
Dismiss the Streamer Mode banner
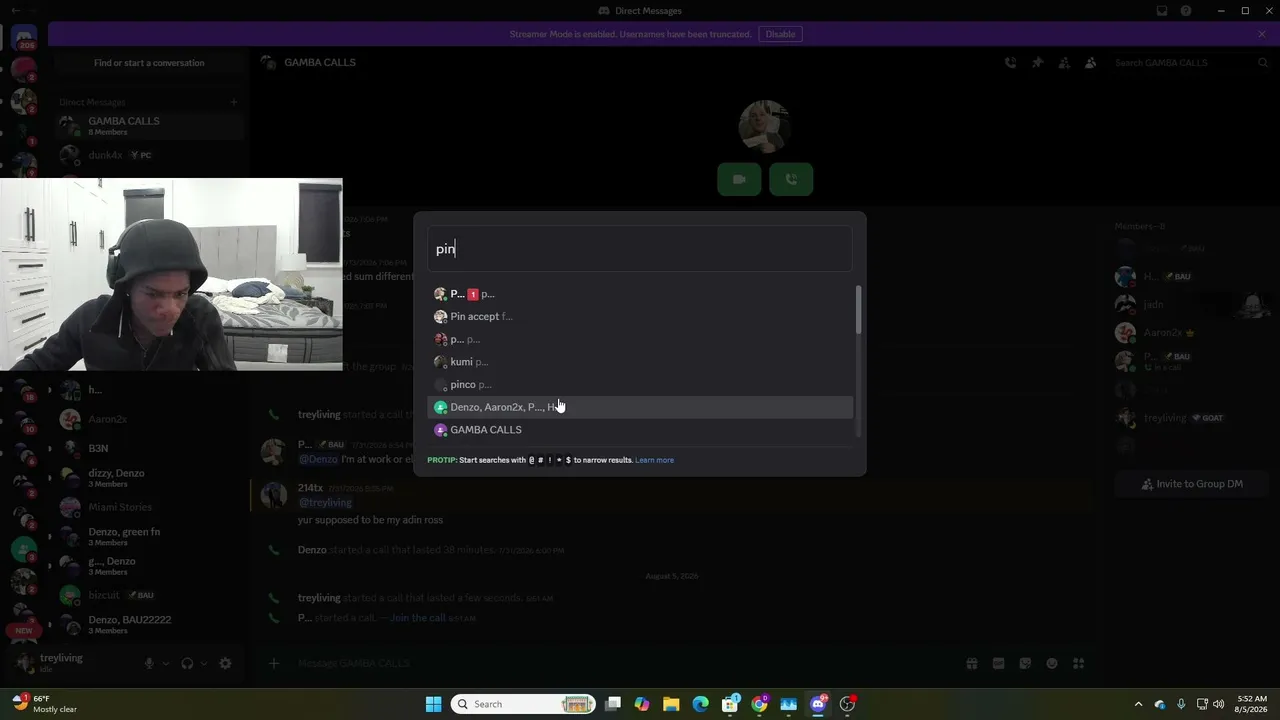[1262, 34]
